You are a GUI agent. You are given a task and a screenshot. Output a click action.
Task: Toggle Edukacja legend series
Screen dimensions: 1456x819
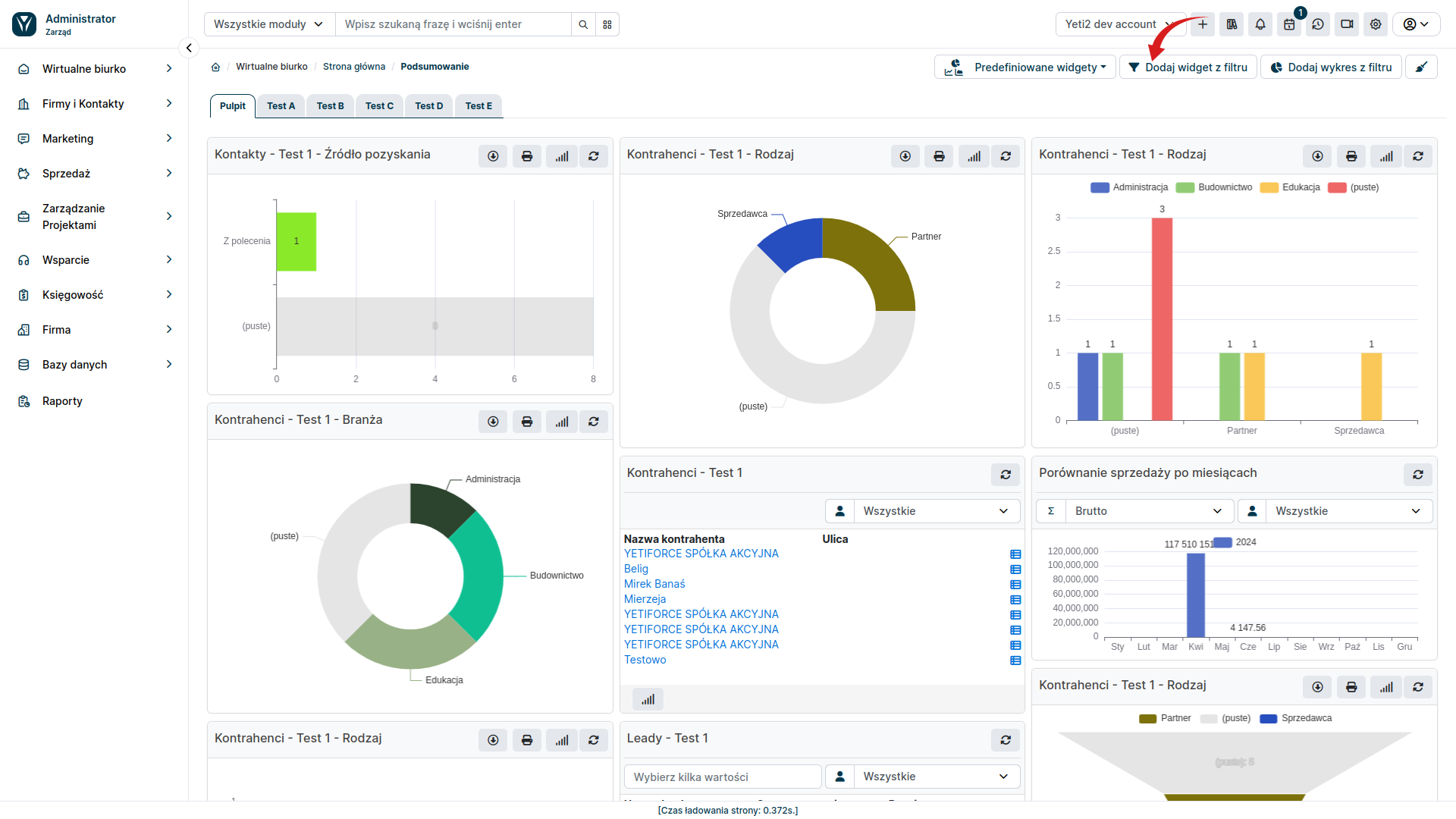[1290, 187]
